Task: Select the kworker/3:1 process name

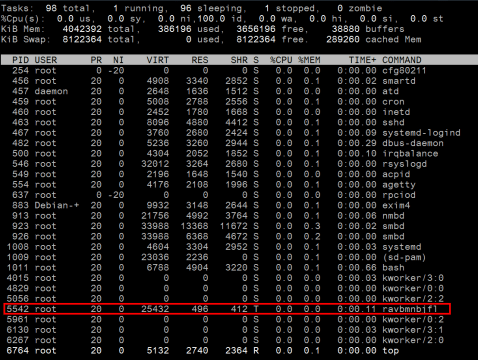Action: pos(413,330)
